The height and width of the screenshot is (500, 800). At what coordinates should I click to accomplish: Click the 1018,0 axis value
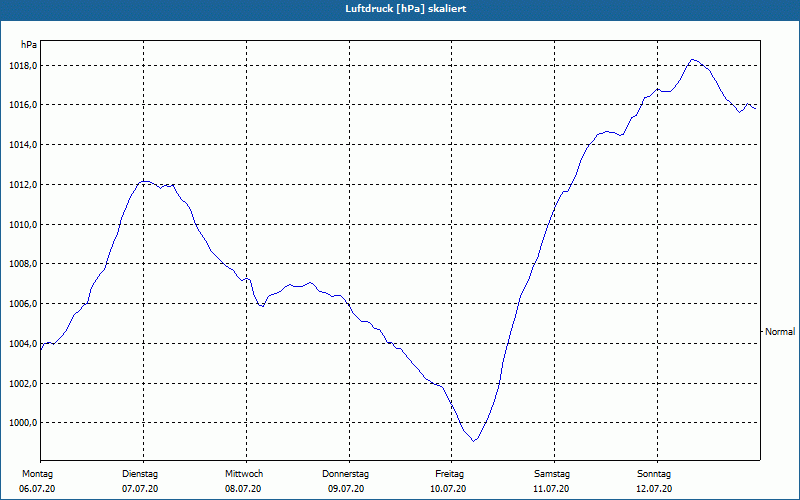[22, 66]
